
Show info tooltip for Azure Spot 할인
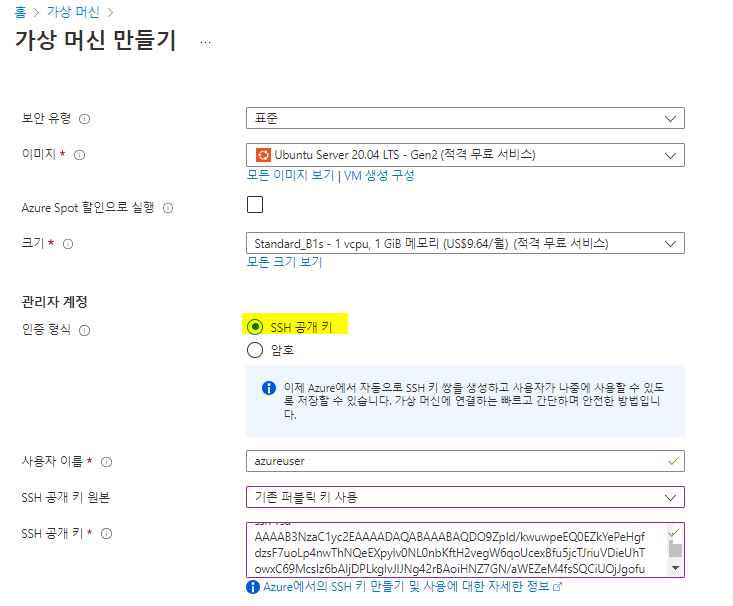168,208
